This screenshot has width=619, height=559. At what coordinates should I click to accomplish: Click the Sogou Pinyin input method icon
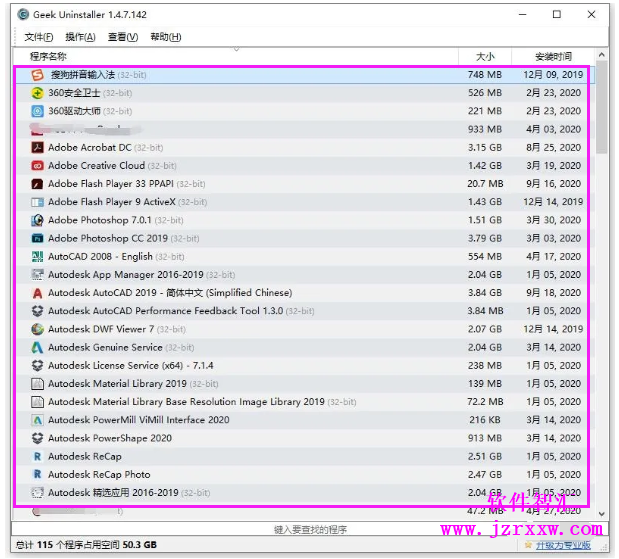[x=38, y=75]
